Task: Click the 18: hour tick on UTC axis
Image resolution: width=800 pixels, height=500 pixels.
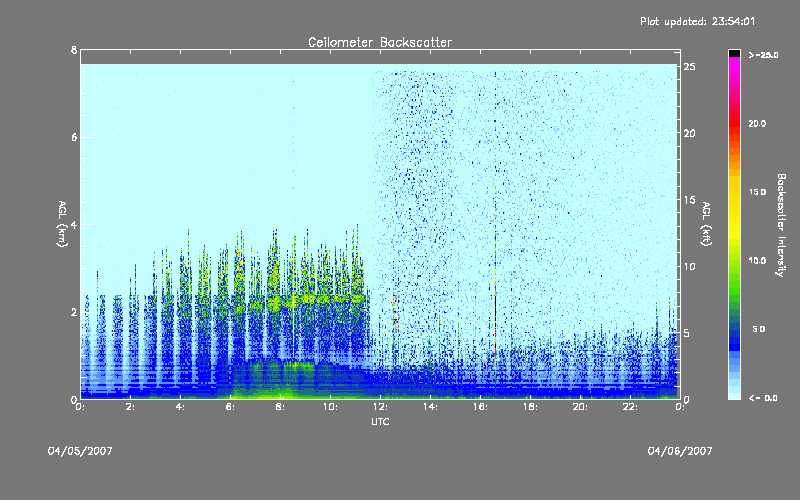Action: tap(530, 407)
